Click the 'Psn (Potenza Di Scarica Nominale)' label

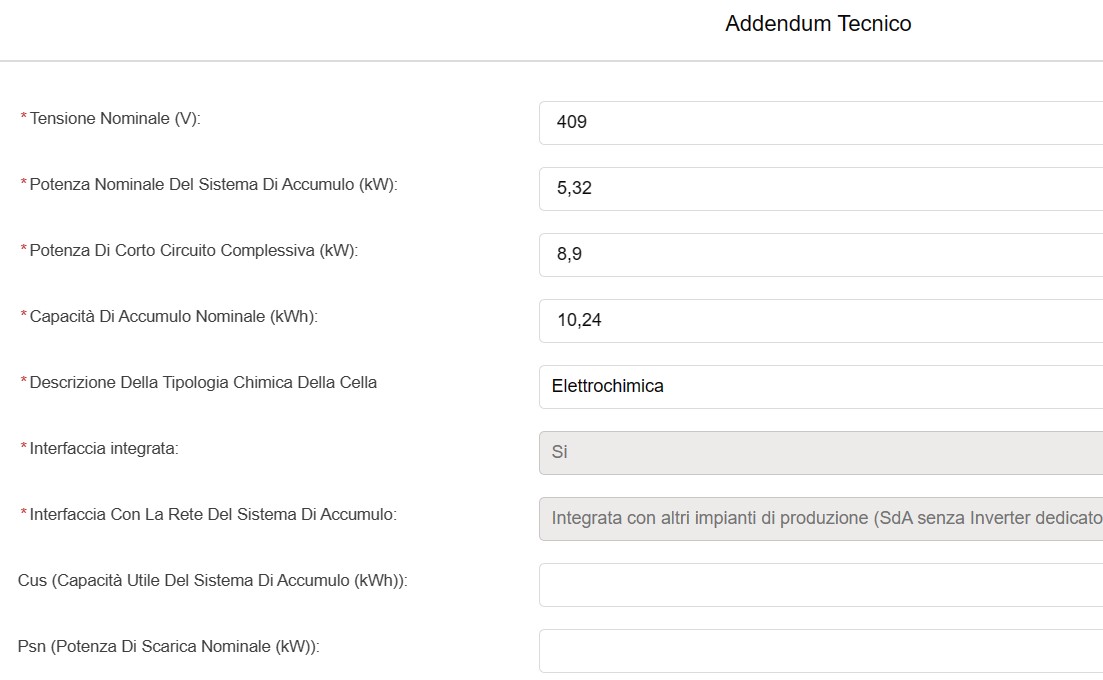click(x=168, y=646)
